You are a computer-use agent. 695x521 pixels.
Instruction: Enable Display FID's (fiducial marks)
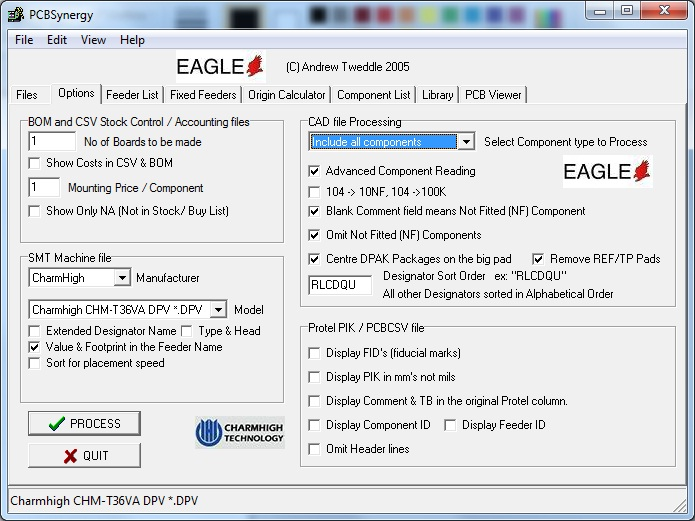coord(314,353)
